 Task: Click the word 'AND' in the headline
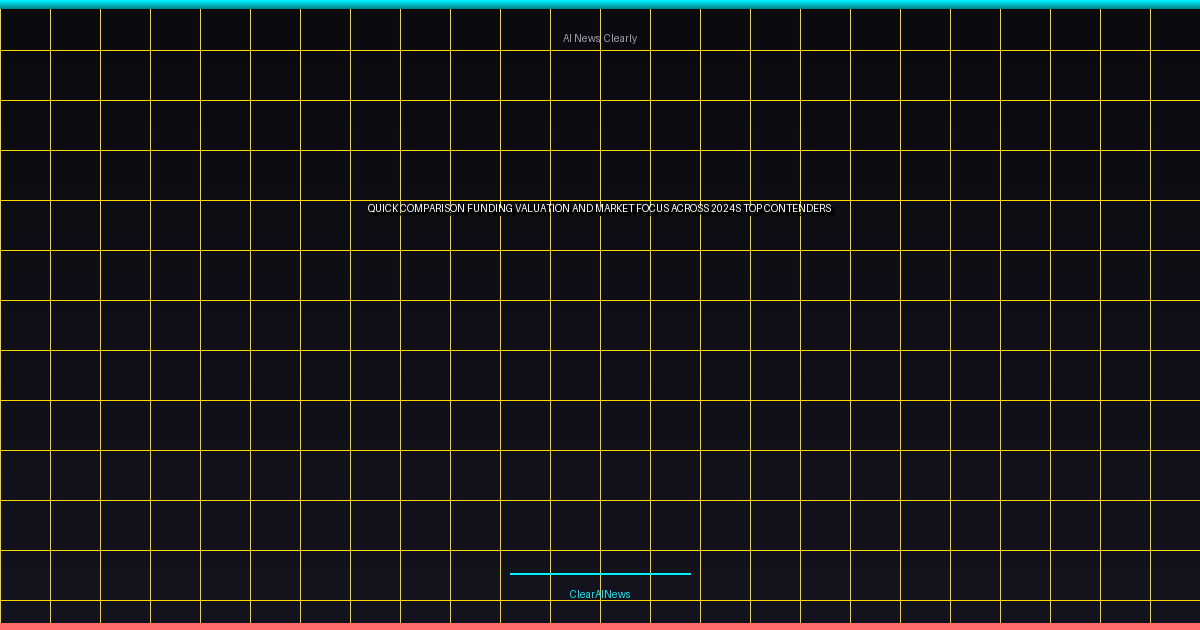[583, 209]
